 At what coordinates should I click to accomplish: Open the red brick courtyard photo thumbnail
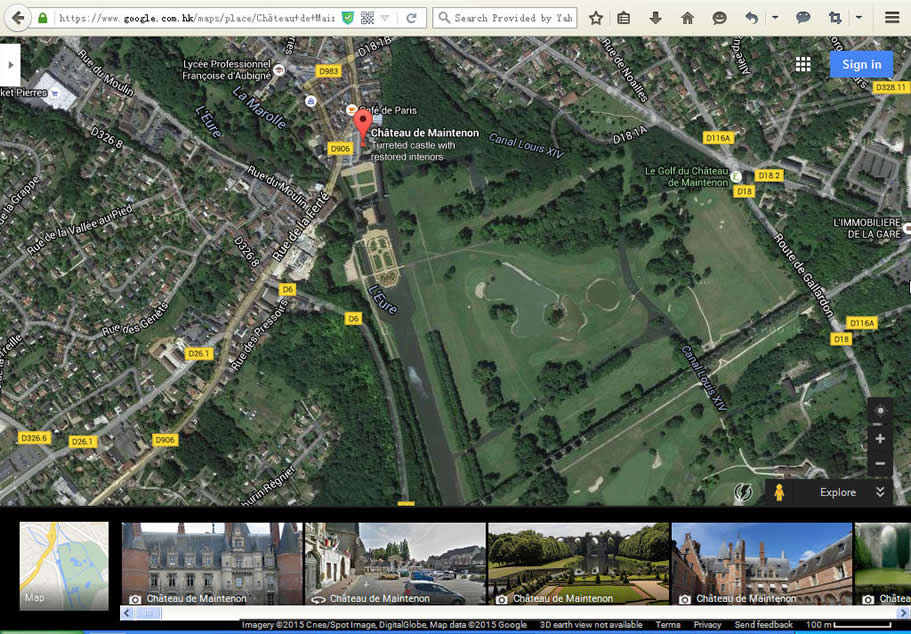coord(762,564)
